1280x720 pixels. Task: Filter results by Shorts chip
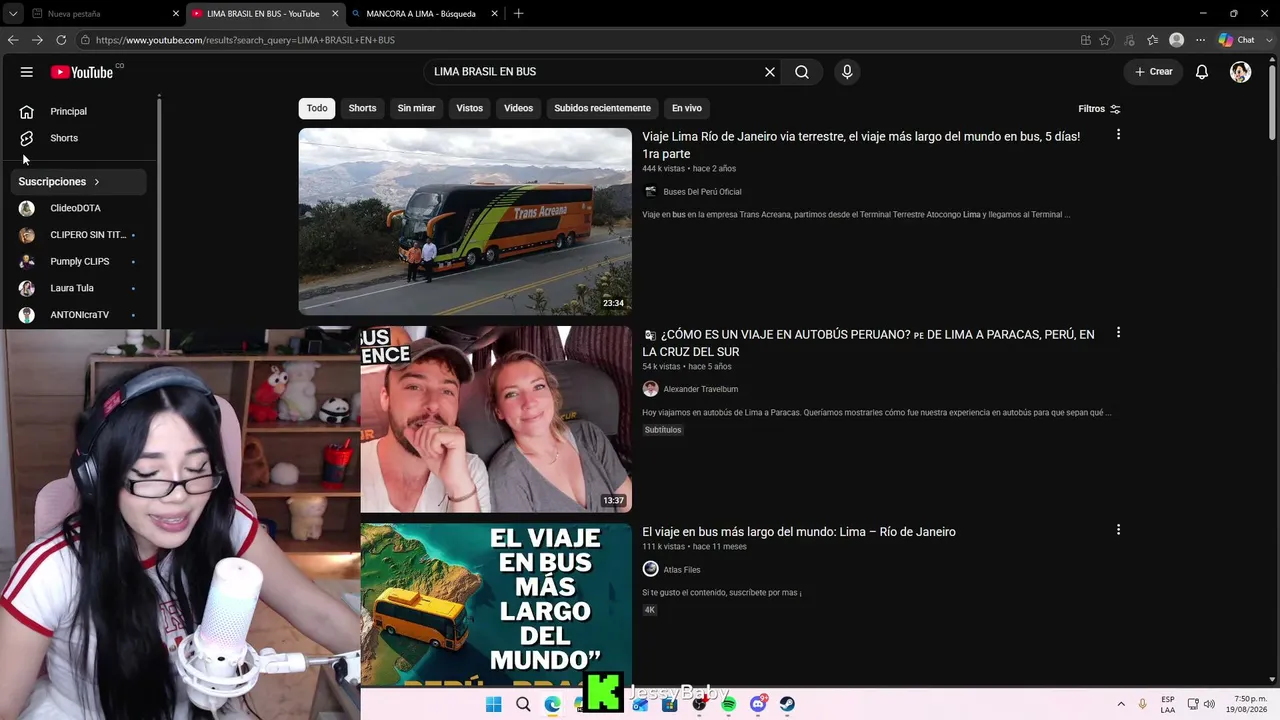362,108
